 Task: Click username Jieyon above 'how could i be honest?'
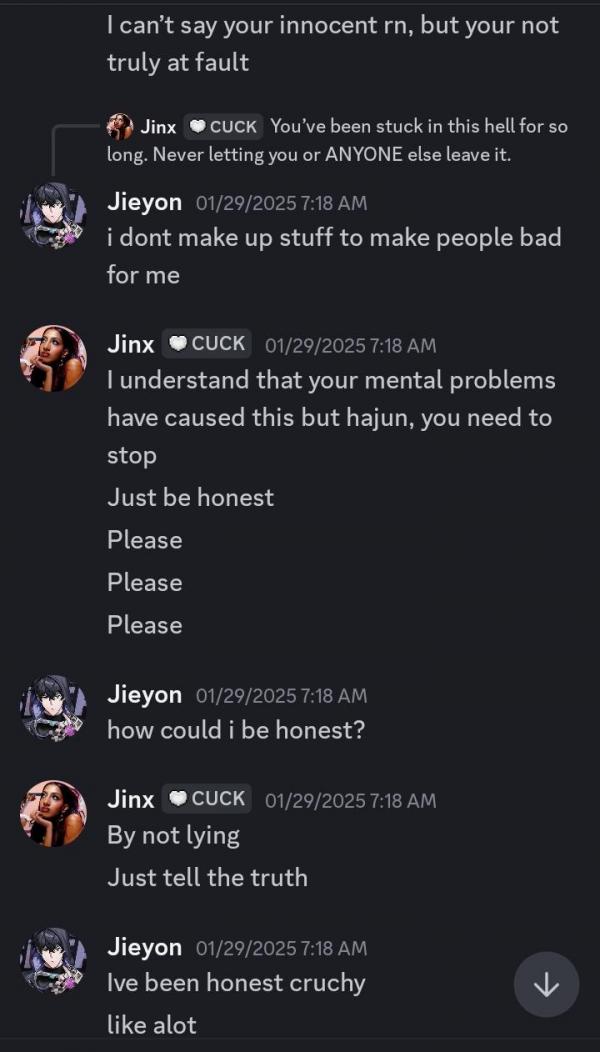pos(144,695)
